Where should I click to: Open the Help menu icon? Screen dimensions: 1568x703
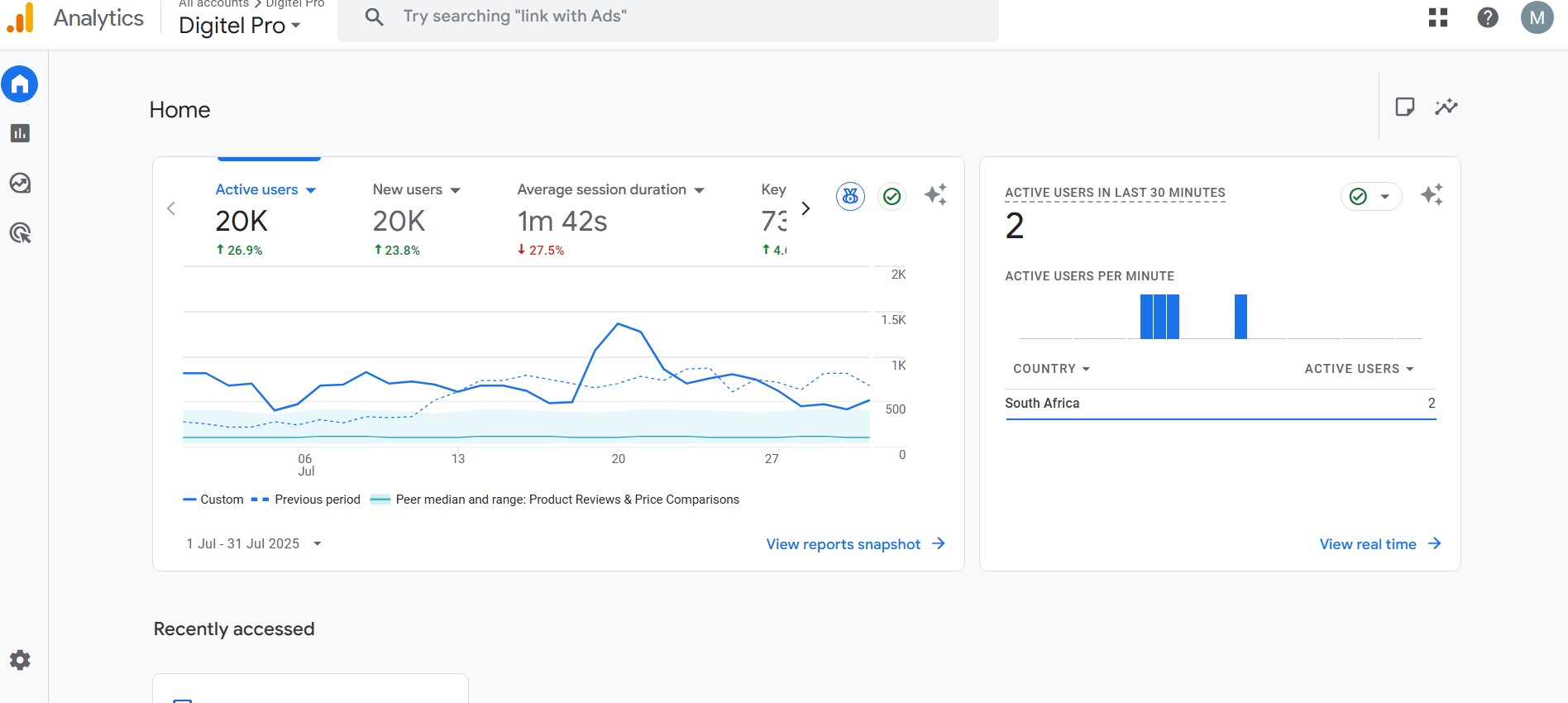click(1487, 17)
